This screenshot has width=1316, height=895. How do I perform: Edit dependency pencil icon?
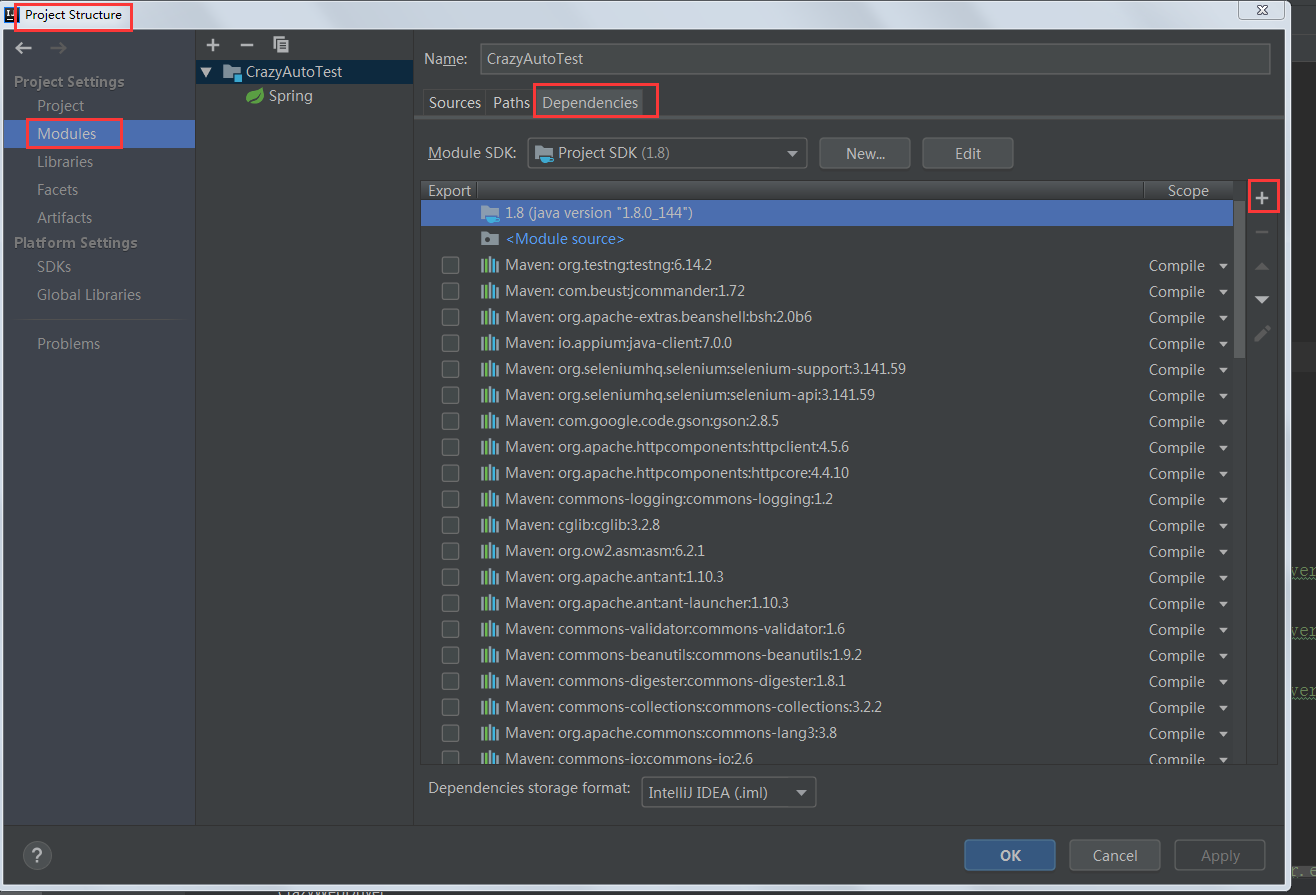pyautogui.click(x=1262, y=334)
